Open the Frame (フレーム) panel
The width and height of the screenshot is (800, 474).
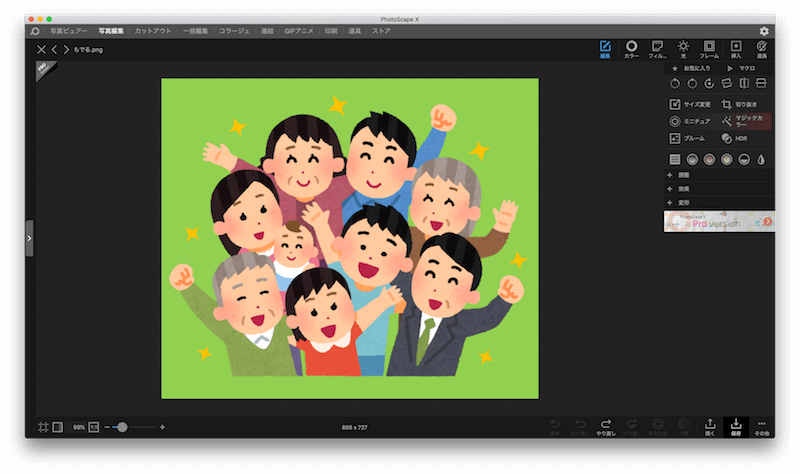pyautogui.click(x=709, y=49)
